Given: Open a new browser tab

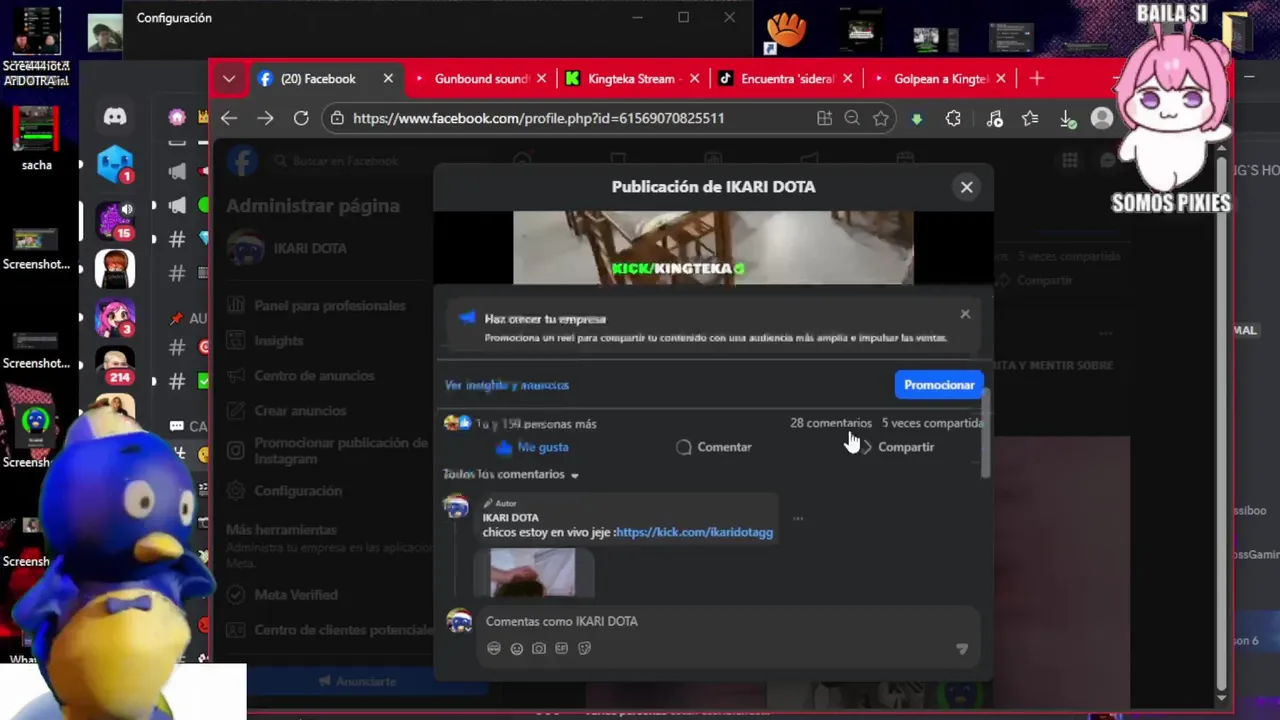Looking at the screenshot, I should (1037, 79).
